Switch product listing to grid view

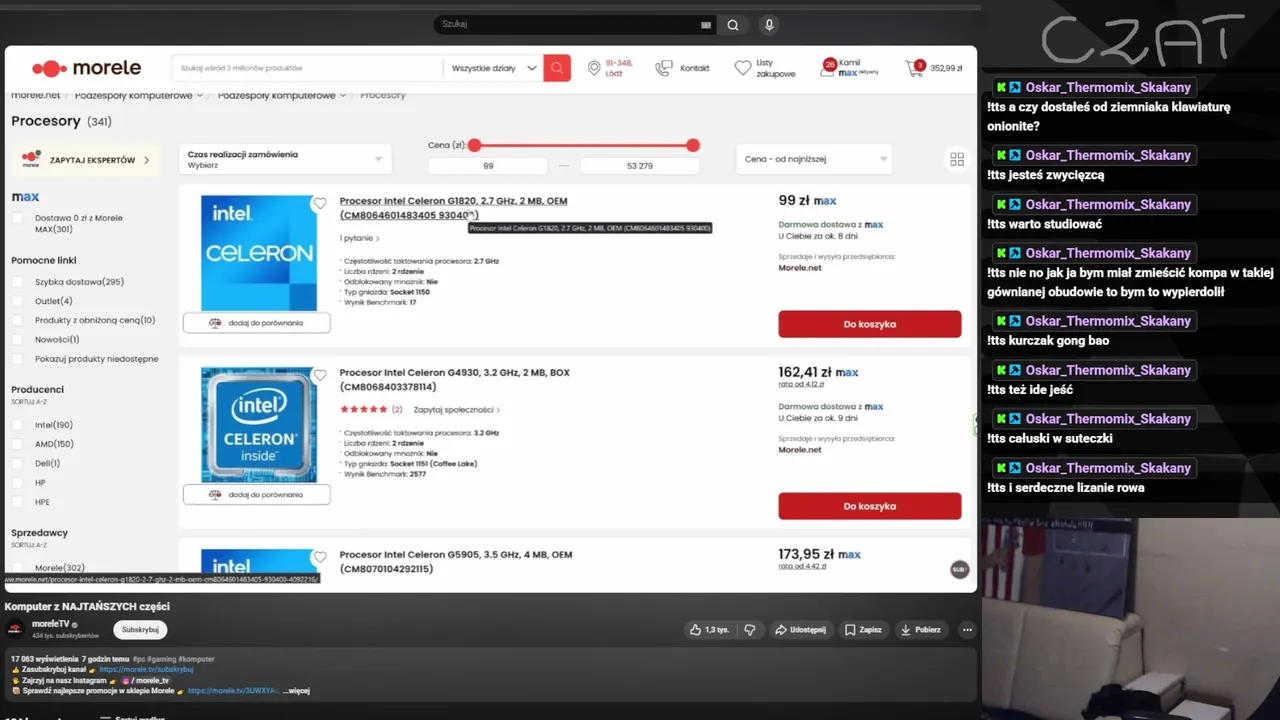[x=957, y=159]
